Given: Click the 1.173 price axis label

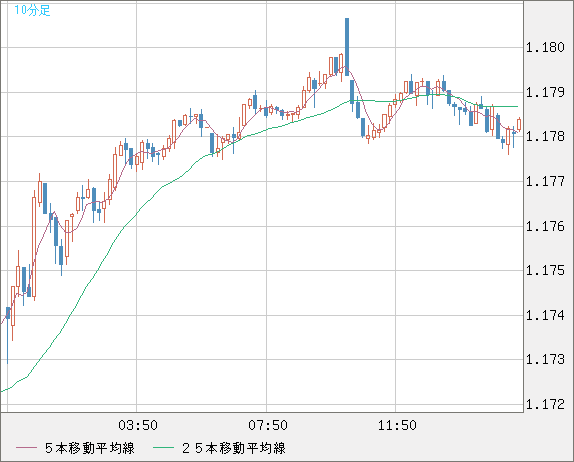Looking at the screenshot, I should click(545, 359).
